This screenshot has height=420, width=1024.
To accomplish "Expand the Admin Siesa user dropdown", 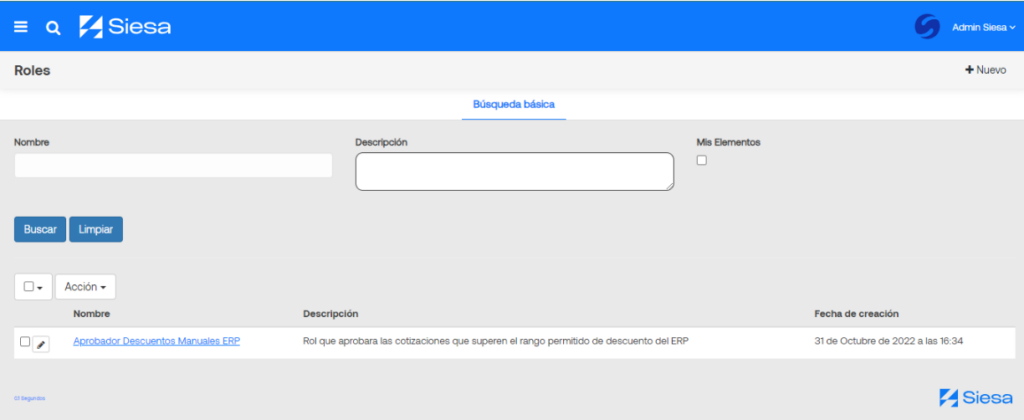I will pyautogui.click(x=983, y=28).
